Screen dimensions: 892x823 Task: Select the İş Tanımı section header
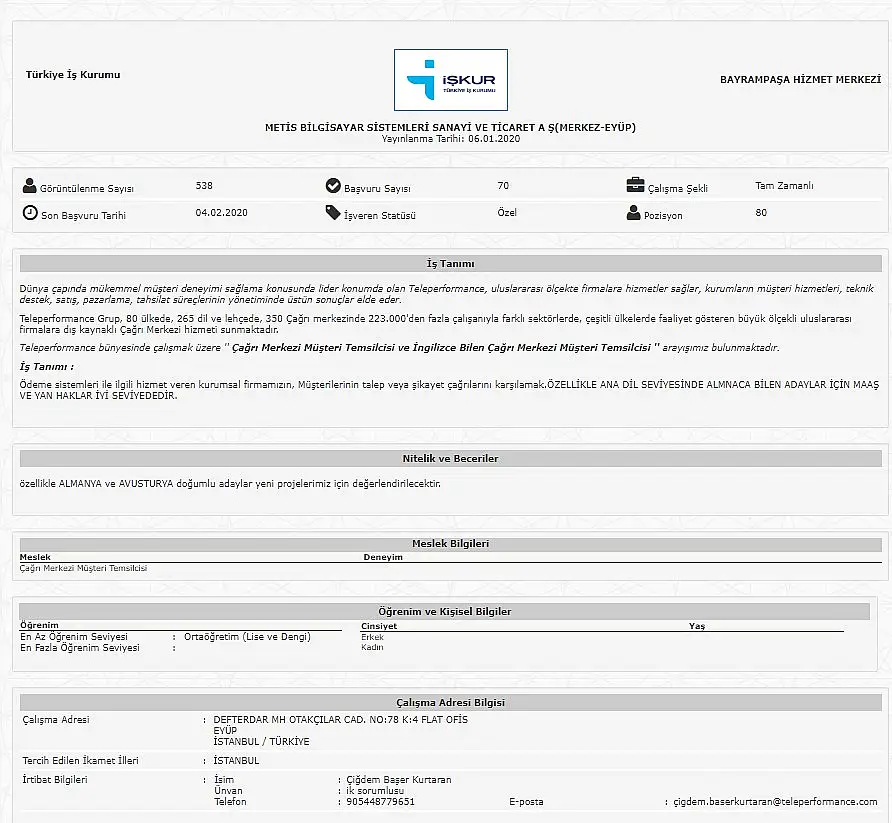[x=451, y=263]
